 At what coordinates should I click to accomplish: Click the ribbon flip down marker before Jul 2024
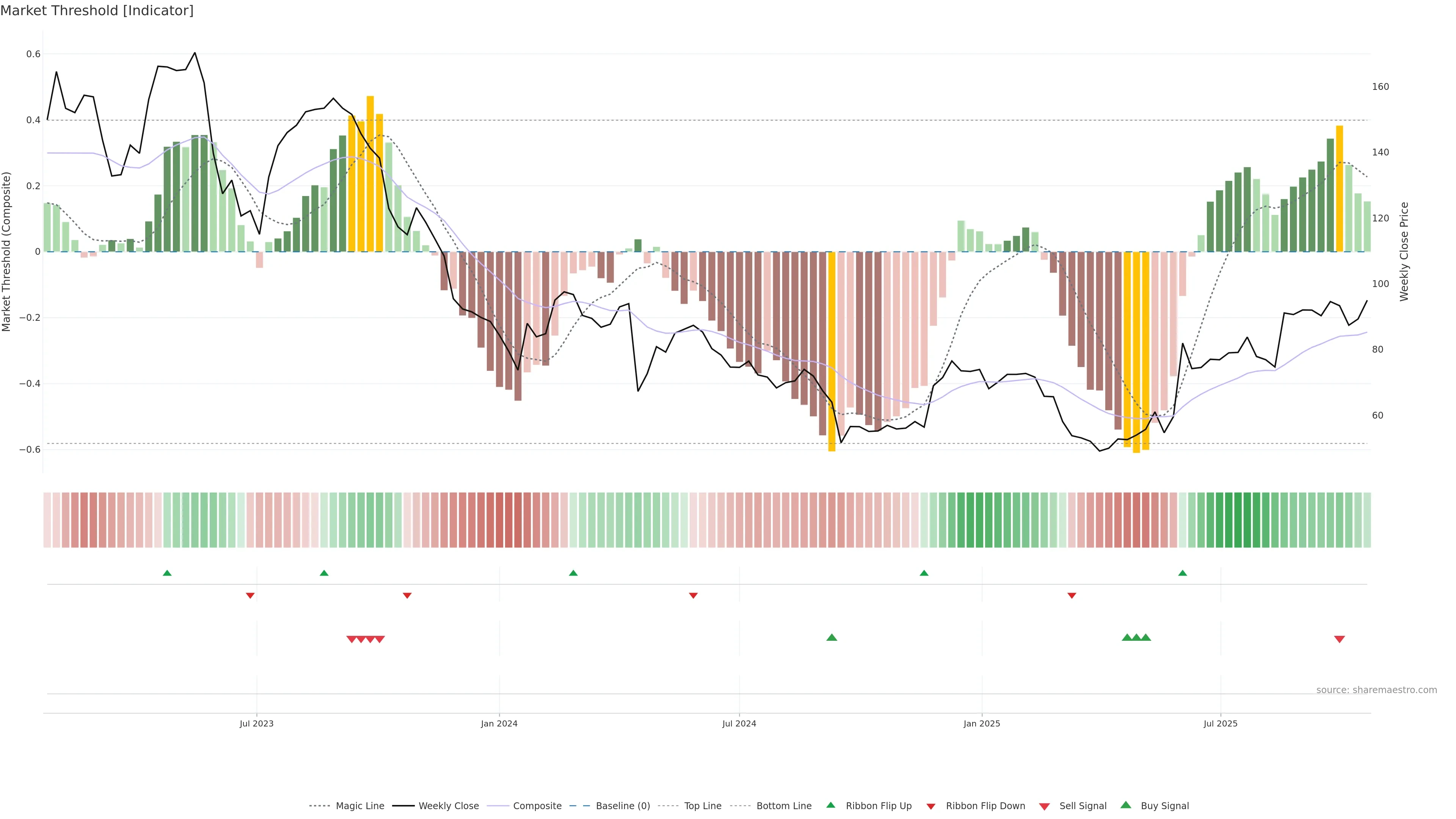pyautogui.click(x=693, y=596)
